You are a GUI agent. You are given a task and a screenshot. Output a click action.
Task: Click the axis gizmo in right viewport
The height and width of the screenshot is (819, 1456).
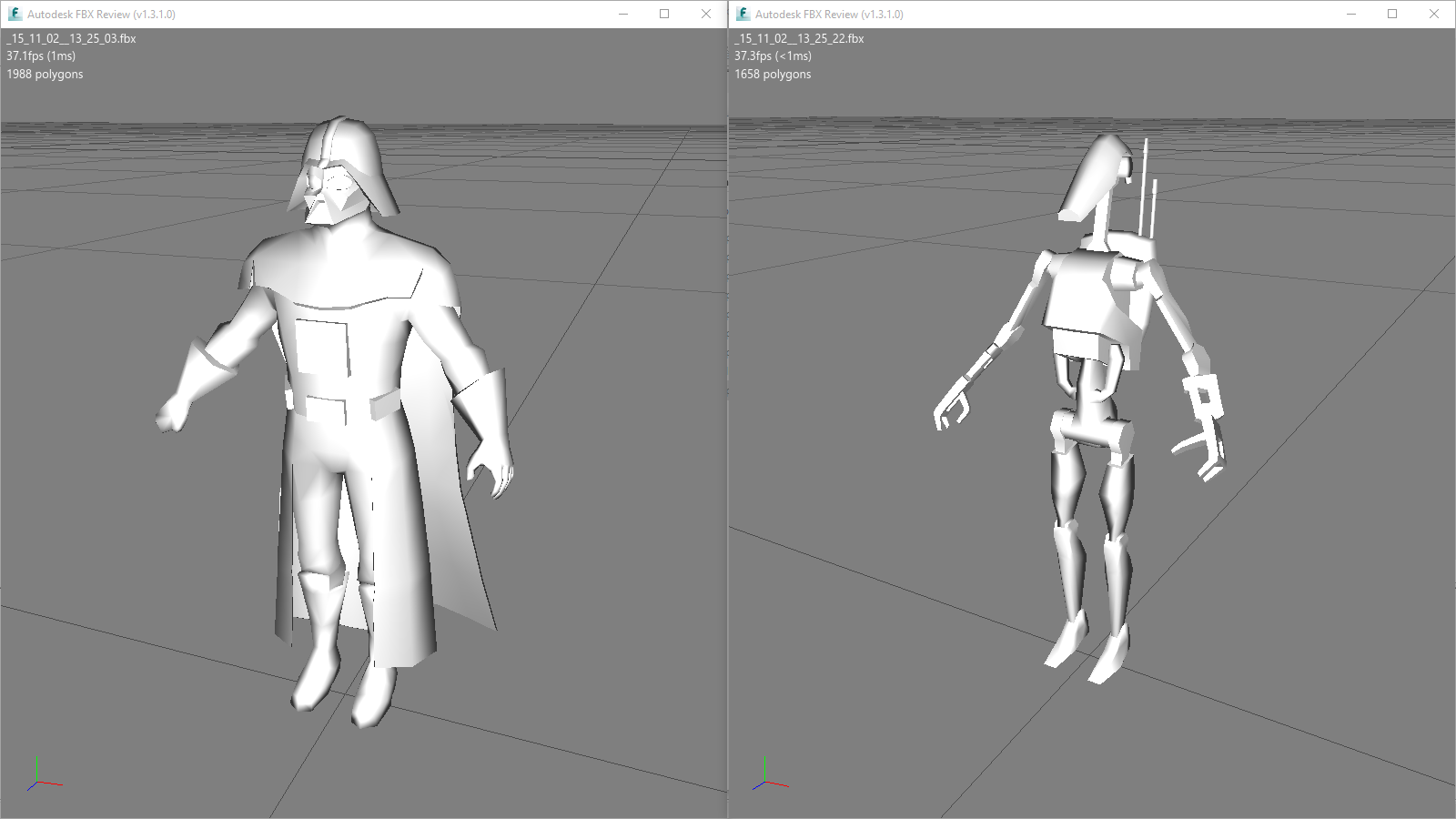pos(768,776)
